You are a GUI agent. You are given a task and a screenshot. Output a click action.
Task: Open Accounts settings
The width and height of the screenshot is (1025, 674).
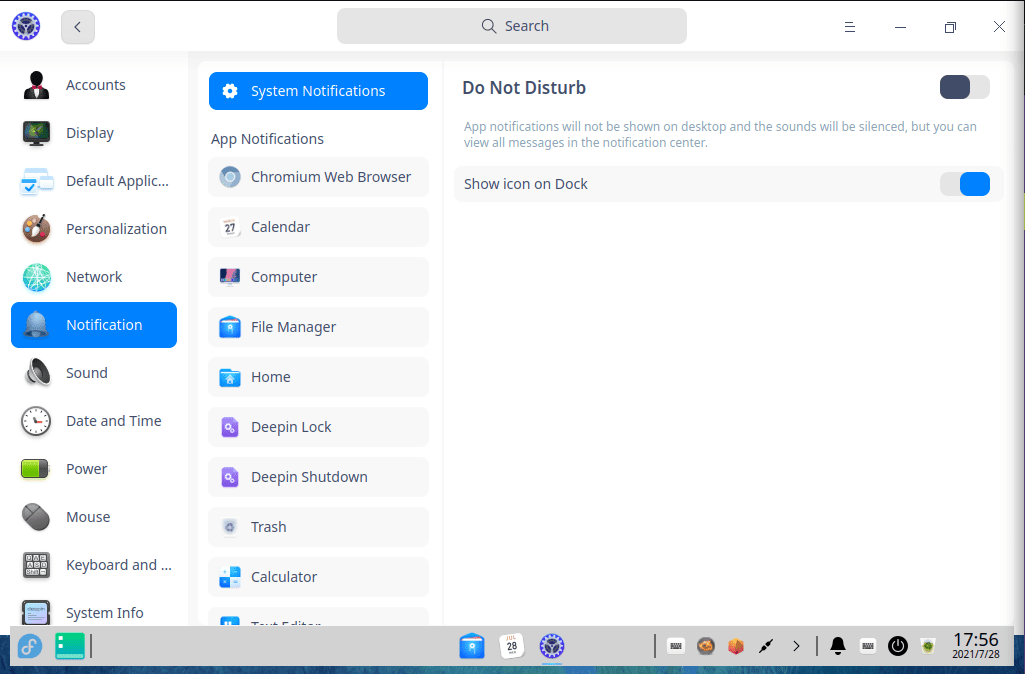click(94, 85)
